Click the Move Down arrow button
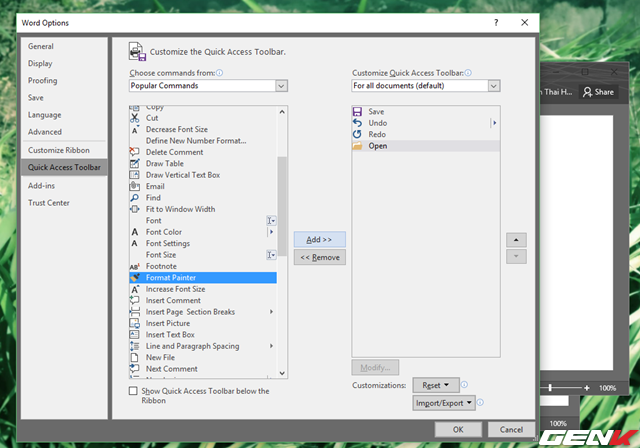This screenshot has width=640, height=448. coord(516,257)
